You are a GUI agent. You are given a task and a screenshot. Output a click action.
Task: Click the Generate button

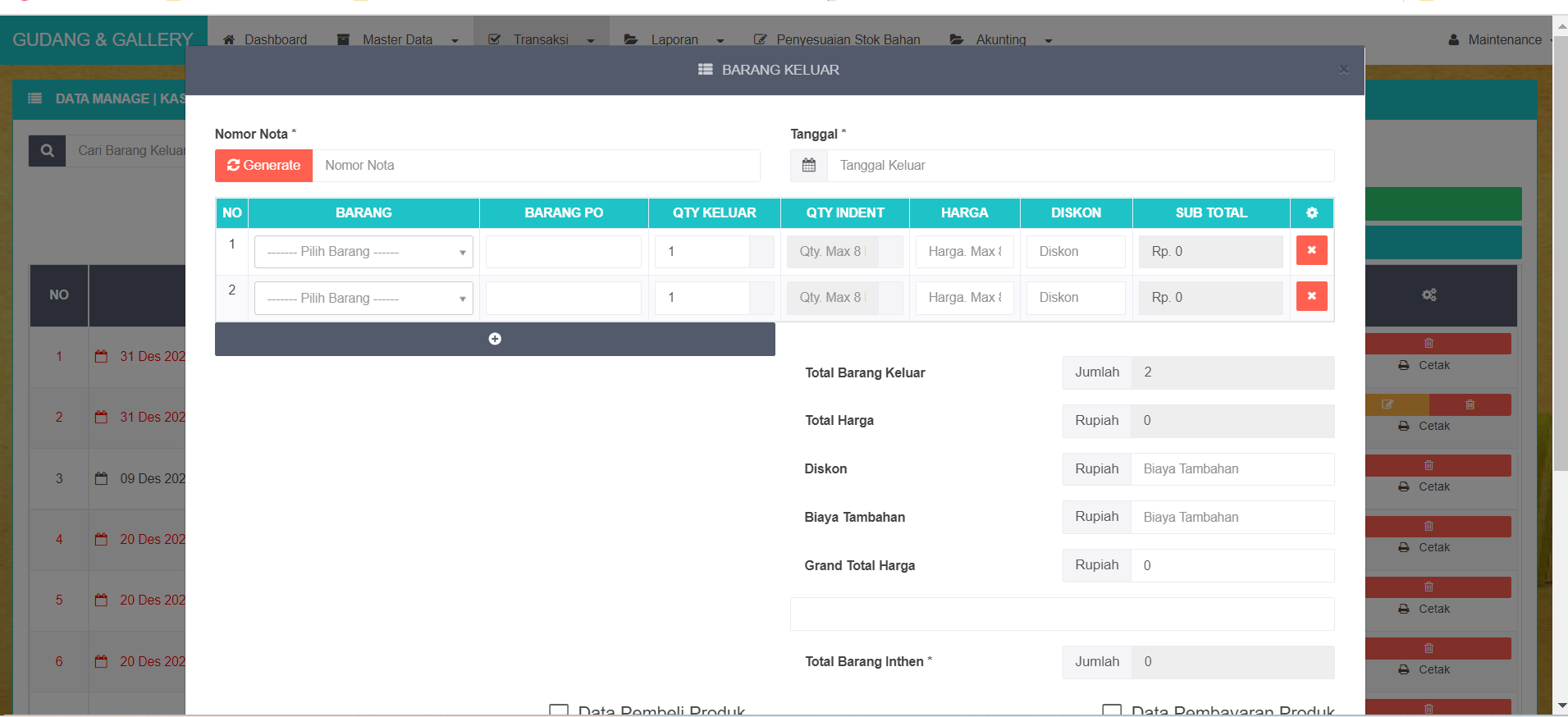263,166
